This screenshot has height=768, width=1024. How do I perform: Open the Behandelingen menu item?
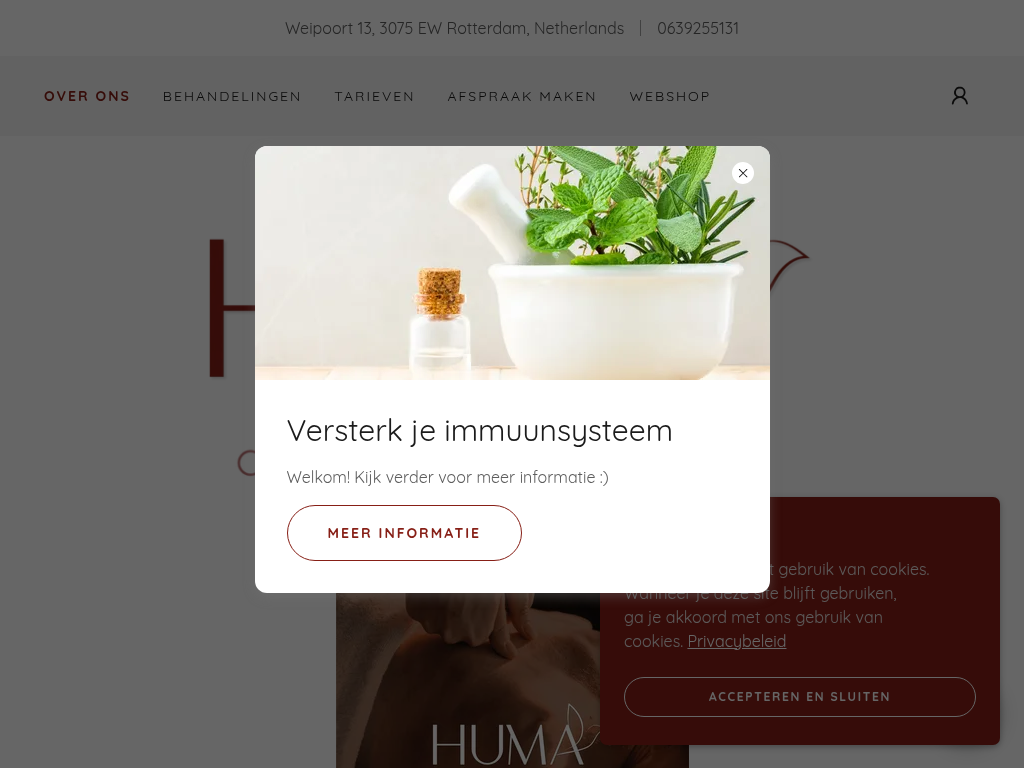[232, 96]
